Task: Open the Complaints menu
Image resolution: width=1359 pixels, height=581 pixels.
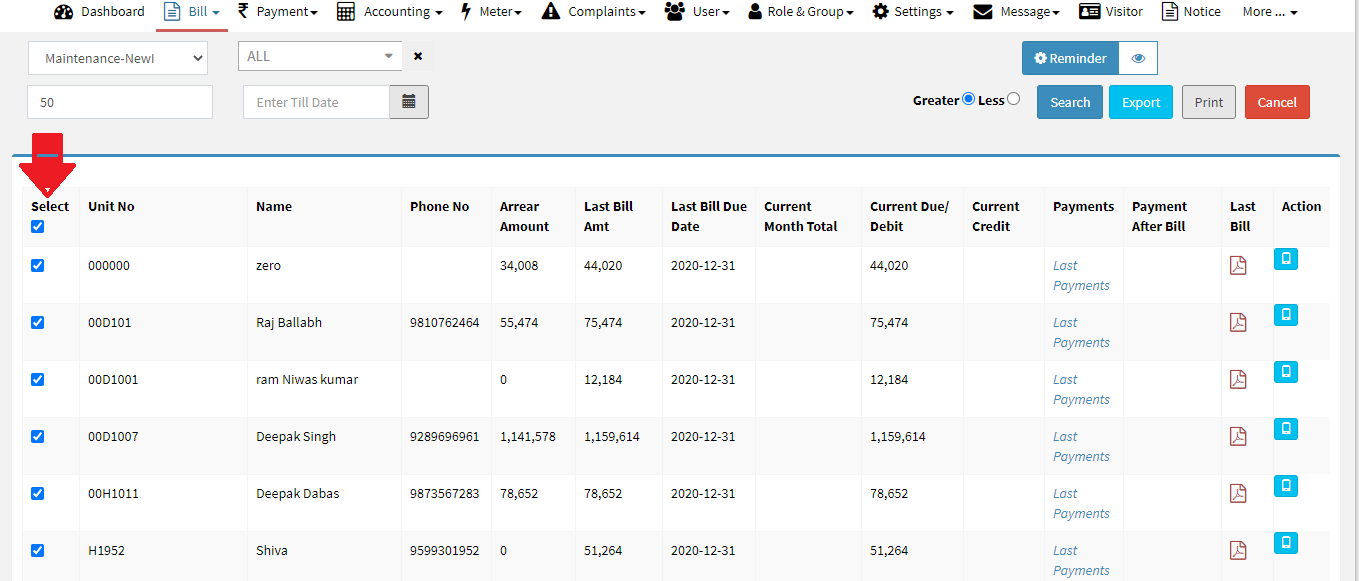Action: coord(593,12)
